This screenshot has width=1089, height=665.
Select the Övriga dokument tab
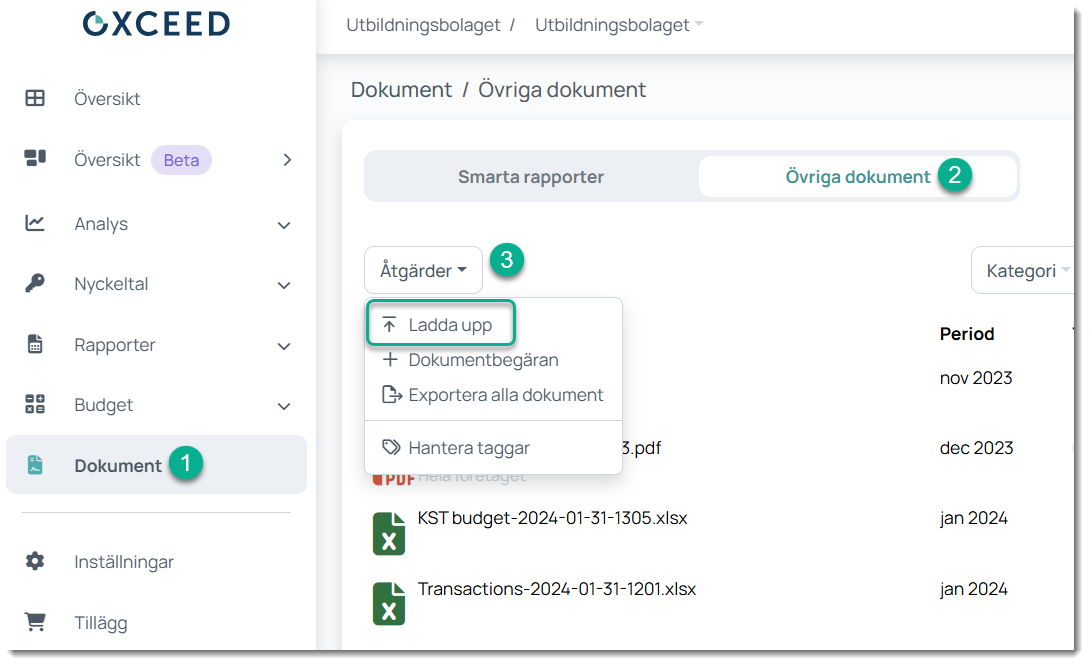(x=857, y=177)
